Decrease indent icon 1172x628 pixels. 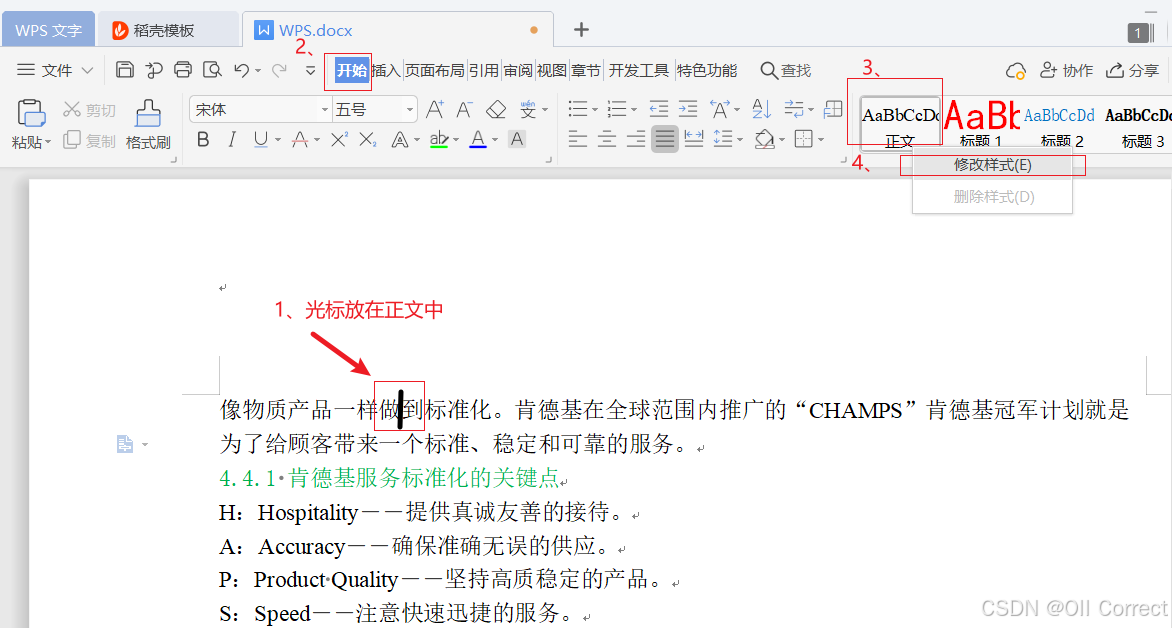point(659,110)
